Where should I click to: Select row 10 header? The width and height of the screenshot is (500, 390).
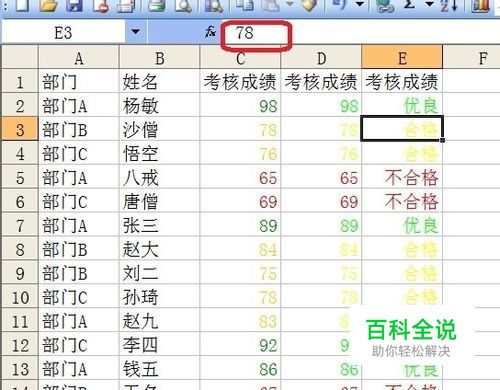20,297
